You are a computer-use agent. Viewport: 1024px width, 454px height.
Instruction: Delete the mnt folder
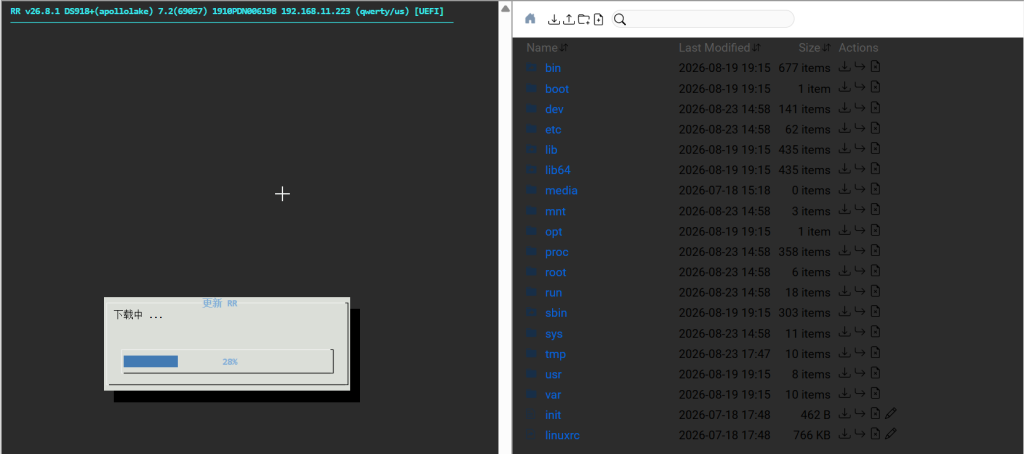pyautogui.click(x=876, y=210)
